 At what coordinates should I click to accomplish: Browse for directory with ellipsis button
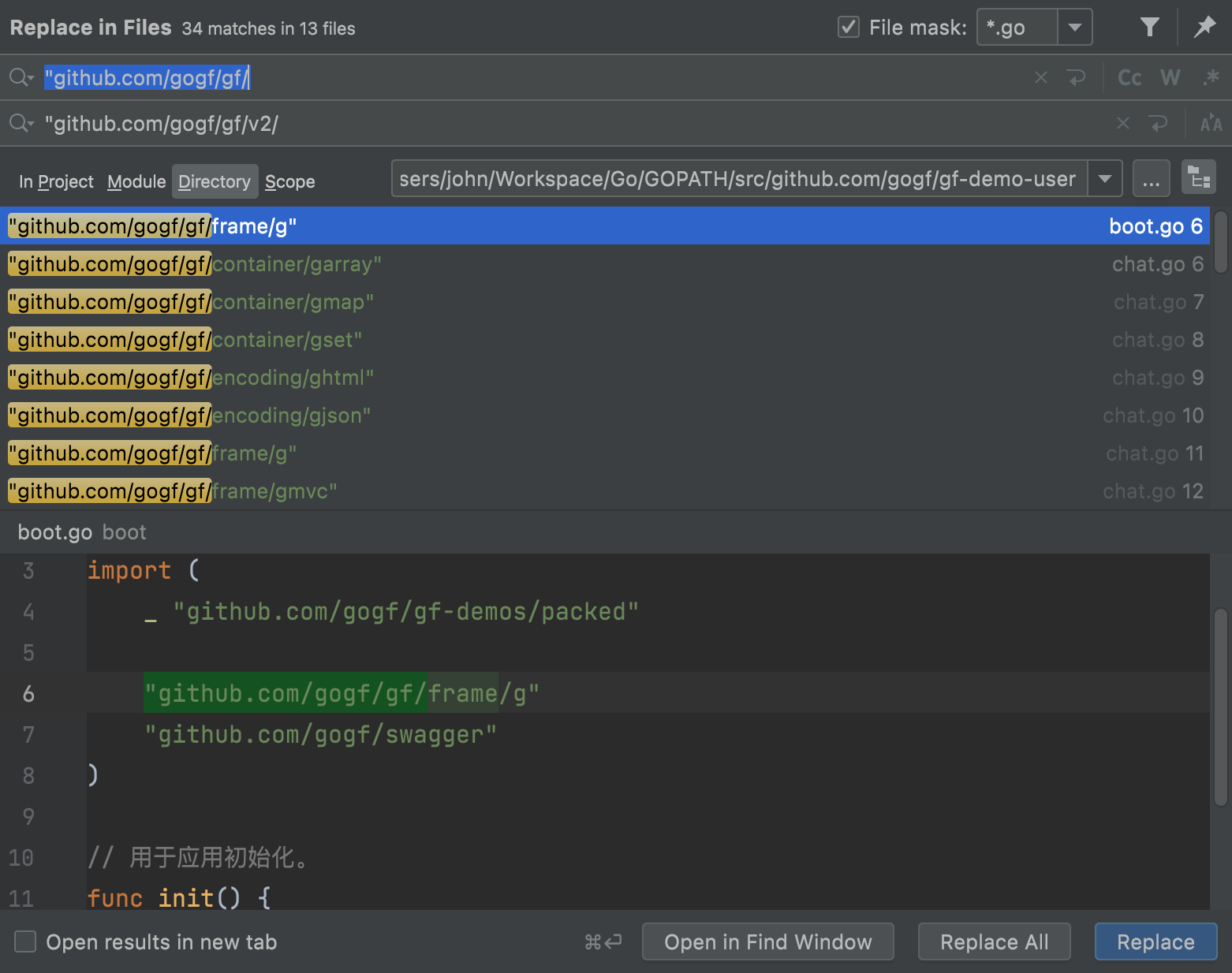click(x=1151, y=179)
